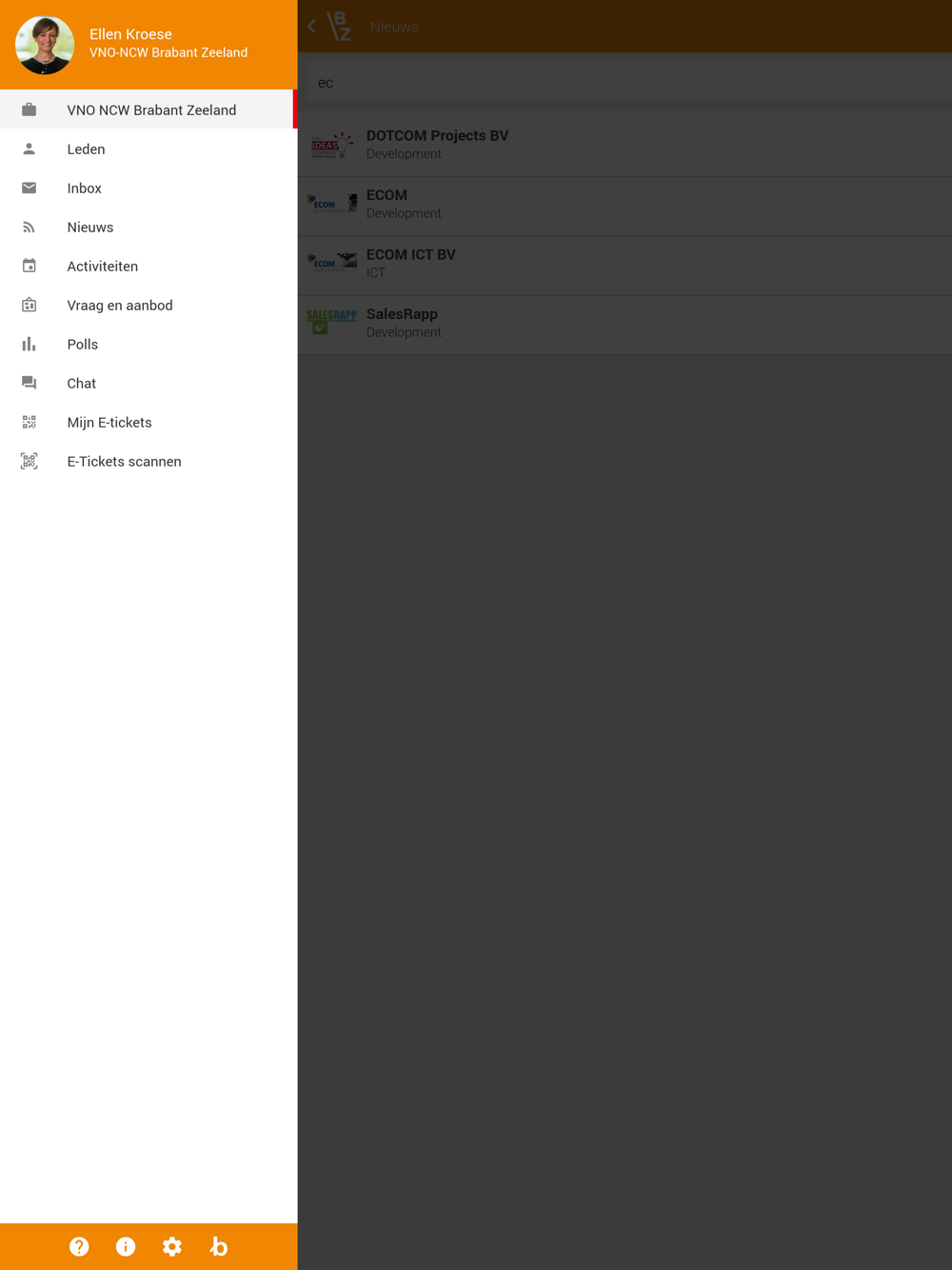Tap the calendar icon beside Activiteiten
Screen dimensions: 952x1270
(x=30, y=266)
